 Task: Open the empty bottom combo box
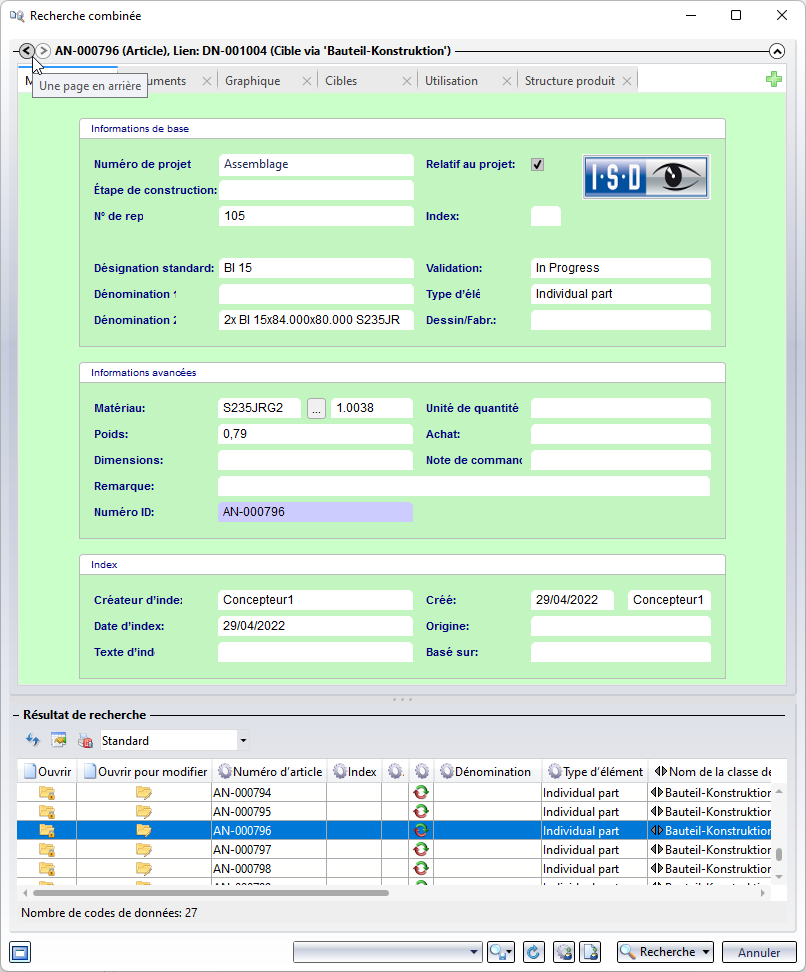pos(388,952)
